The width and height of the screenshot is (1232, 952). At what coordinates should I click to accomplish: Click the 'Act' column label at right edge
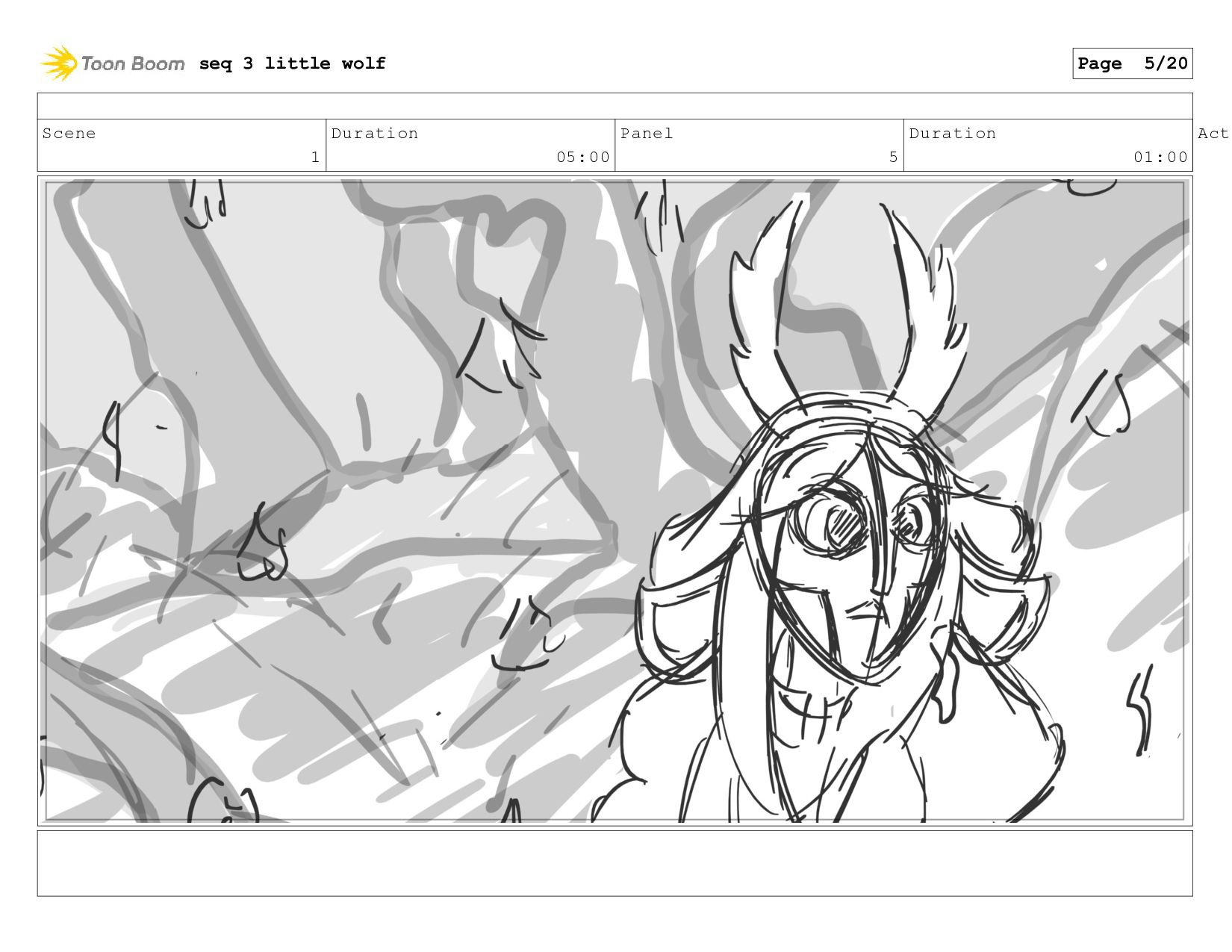pyautogui.click(x=1213, y=134)
